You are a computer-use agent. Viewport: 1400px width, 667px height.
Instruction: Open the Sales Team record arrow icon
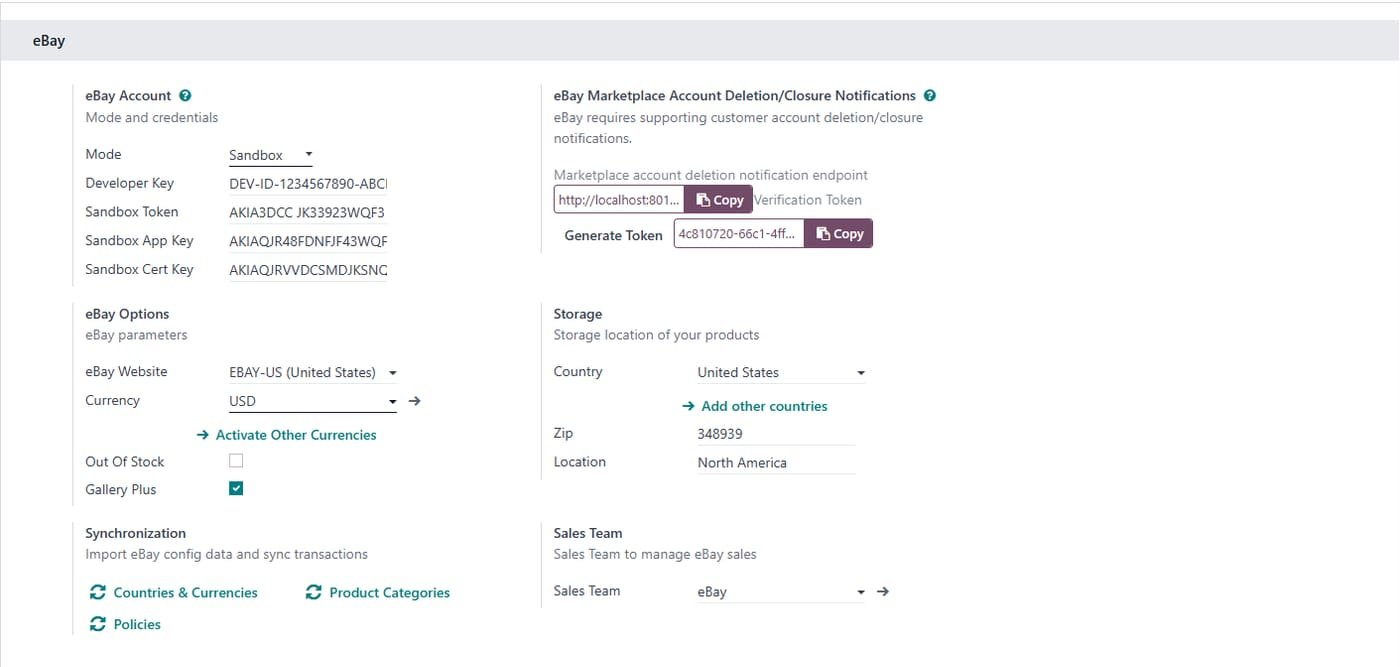click(883, 592)
